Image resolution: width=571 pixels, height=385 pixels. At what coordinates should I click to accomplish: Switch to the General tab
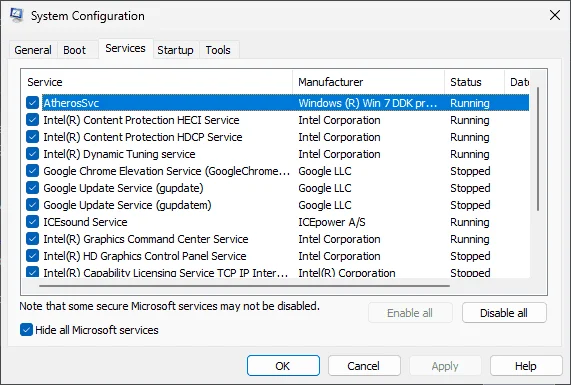coord(33,50)
